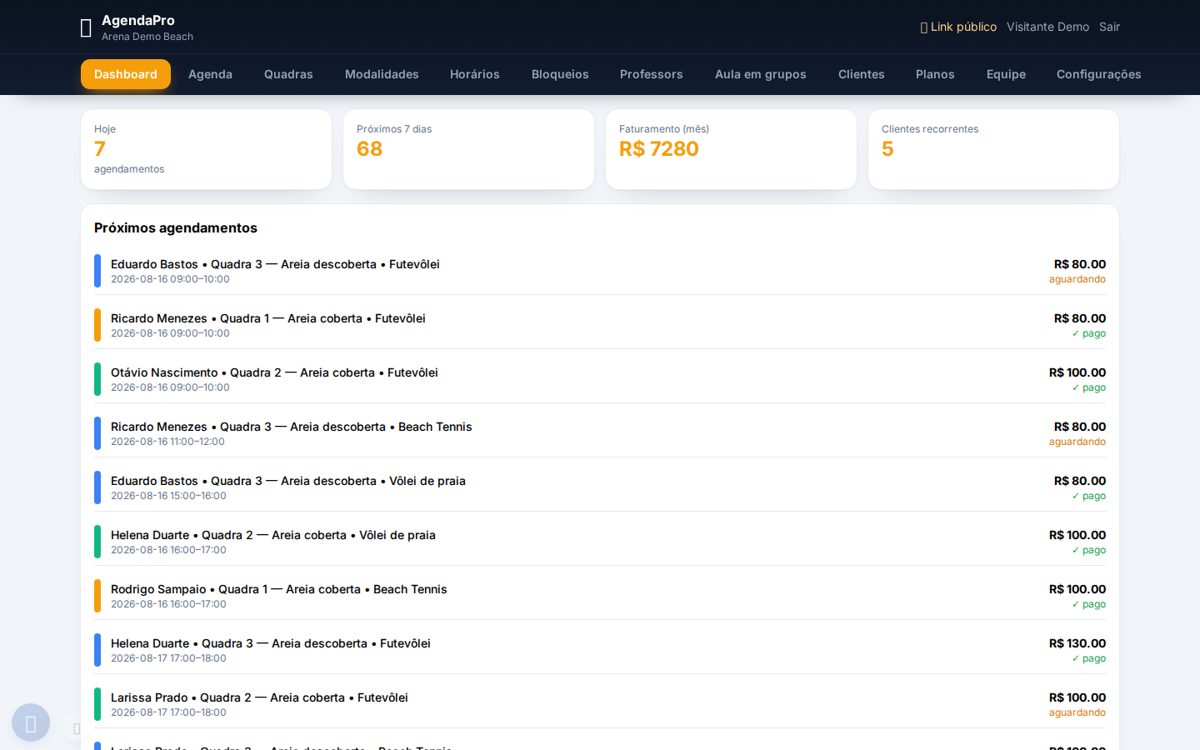Open the Planos tab
Viewport: 1200px width, 750px height.
pyautogui.click(x=935, y=74)
